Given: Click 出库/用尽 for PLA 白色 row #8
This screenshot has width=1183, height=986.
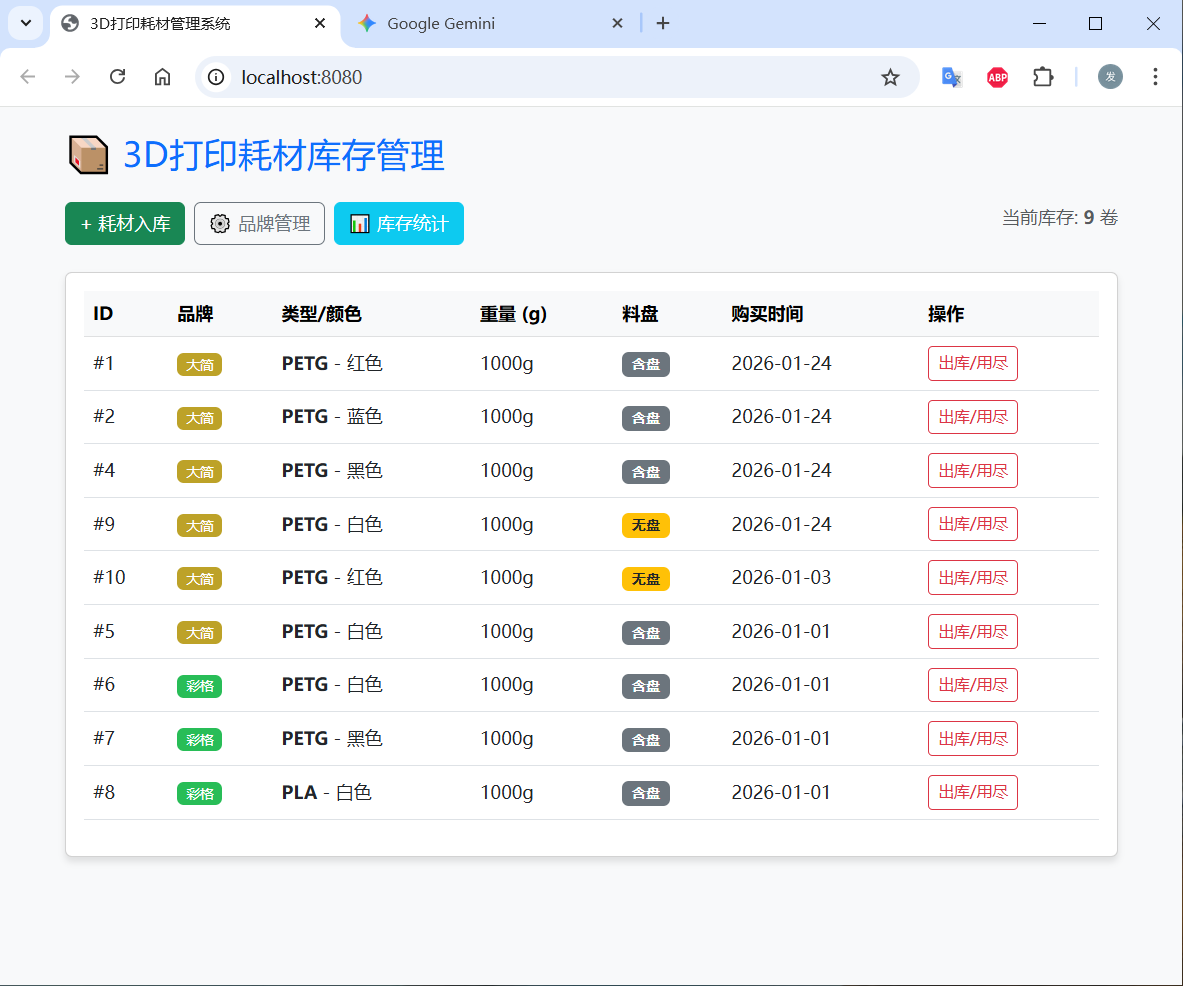Looking at the screenshot, I should coord(972,793).
